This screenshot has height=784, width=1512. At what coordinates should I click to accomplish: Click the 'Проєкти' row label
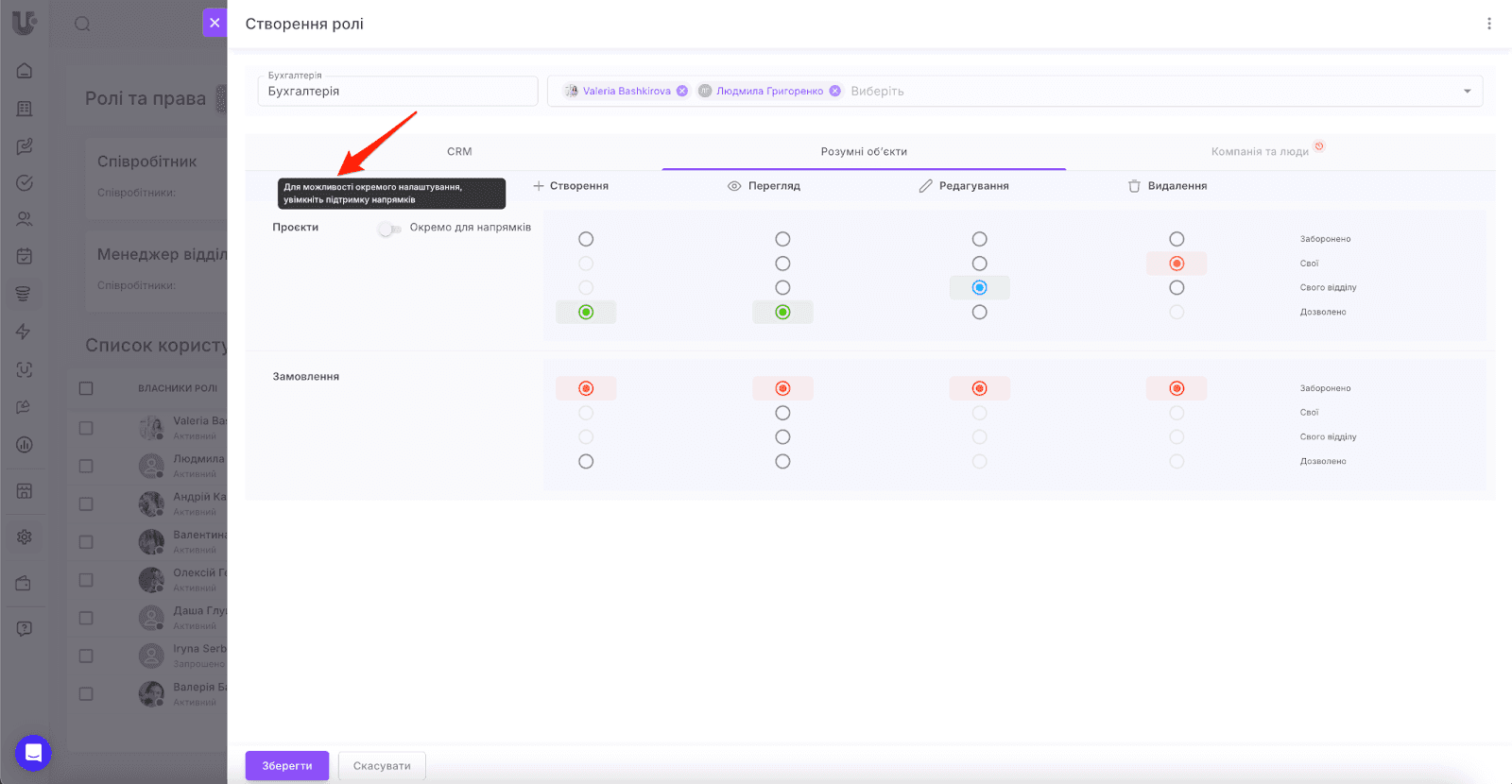[x=296, y=228]
